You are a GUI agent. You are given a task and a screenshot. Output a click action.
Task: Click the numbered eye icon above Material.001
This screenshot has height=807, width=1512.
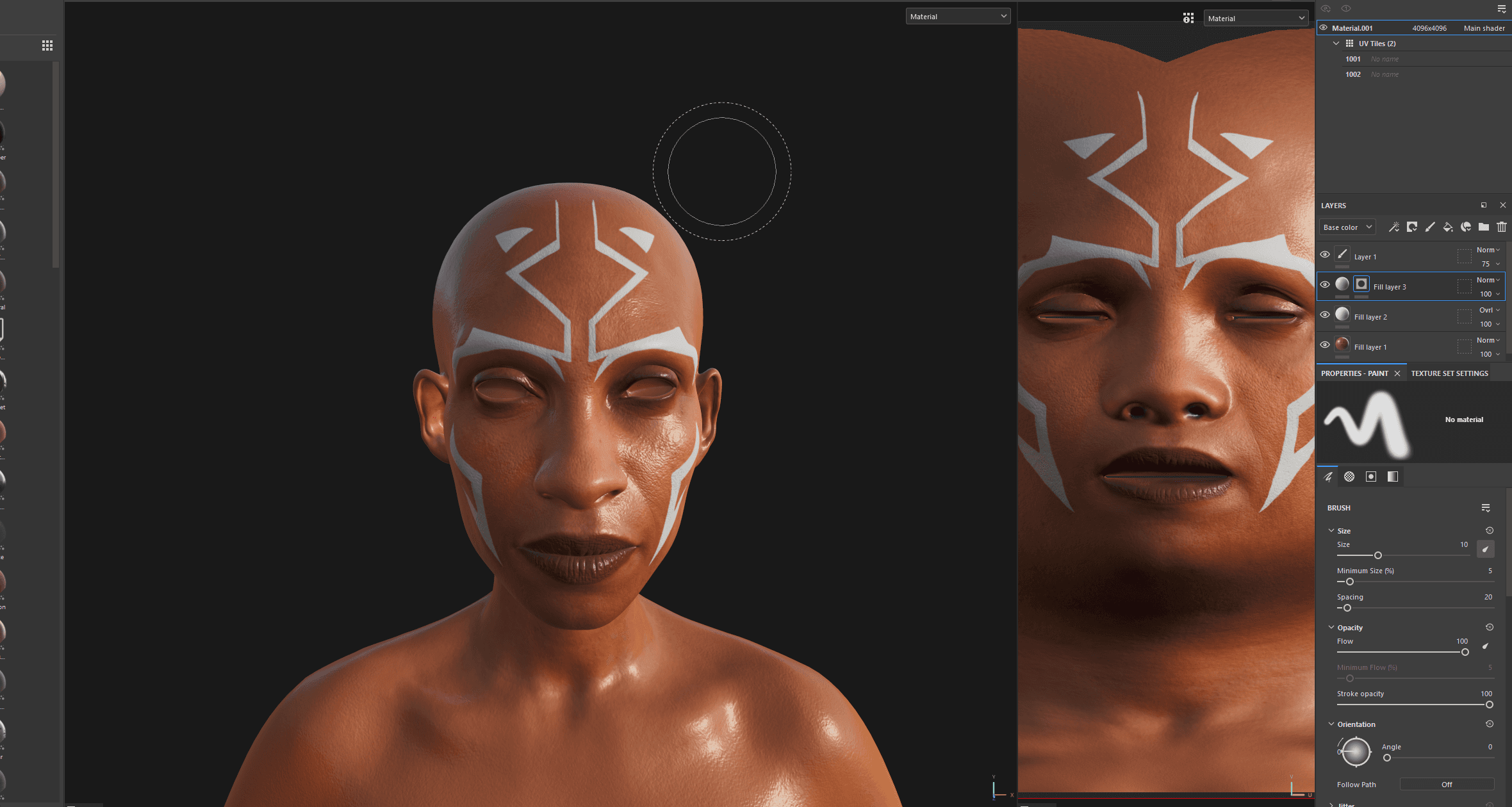tap(1346, 9)
